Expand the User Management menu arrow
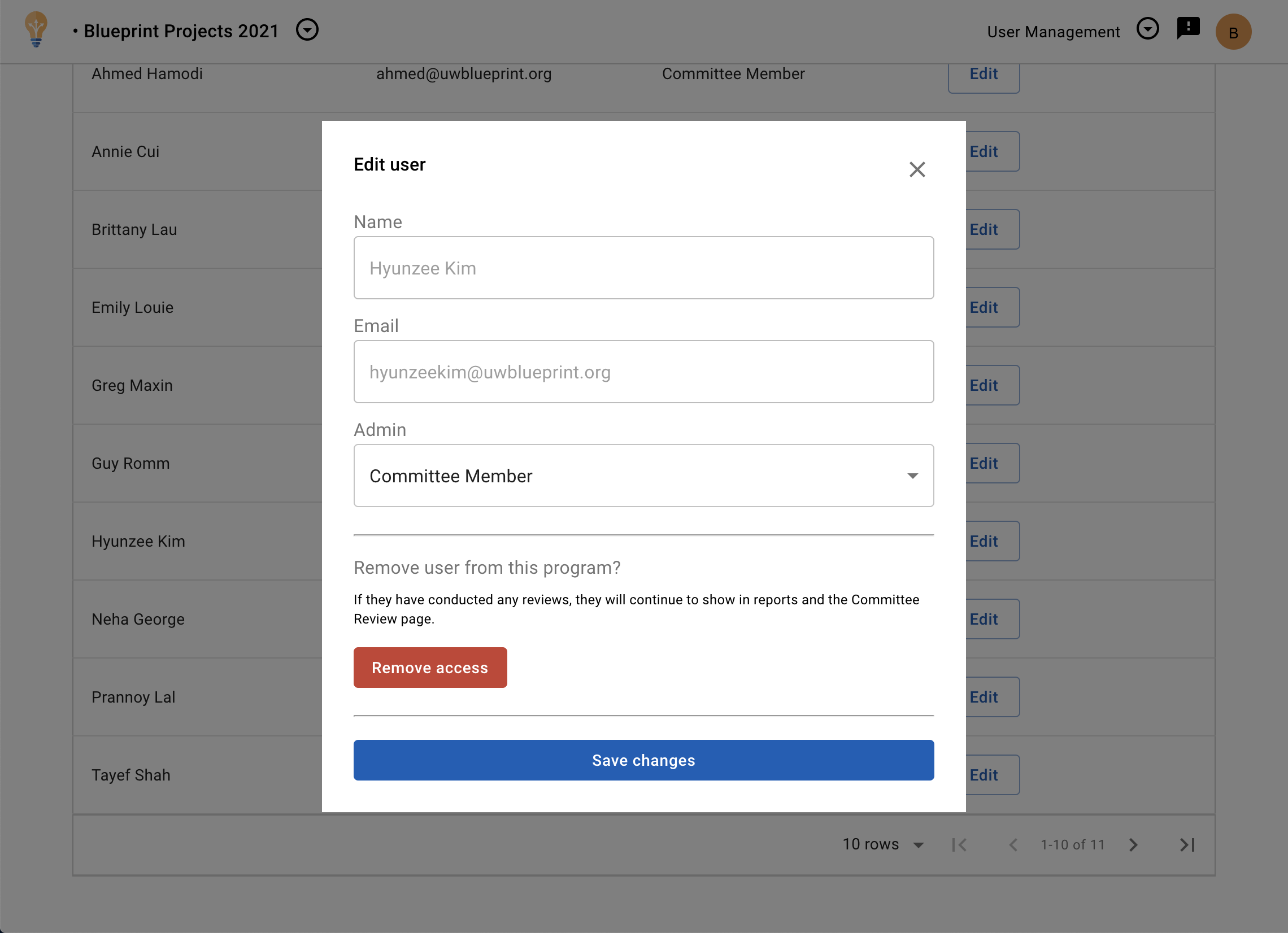The height and width of the screenshot is (933, 1288). (1147, 28)
